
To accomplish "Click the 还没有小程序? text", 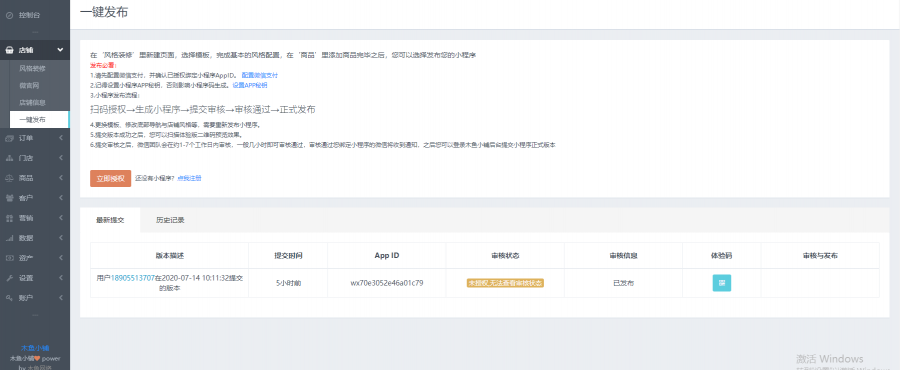I will coord(155,178).
